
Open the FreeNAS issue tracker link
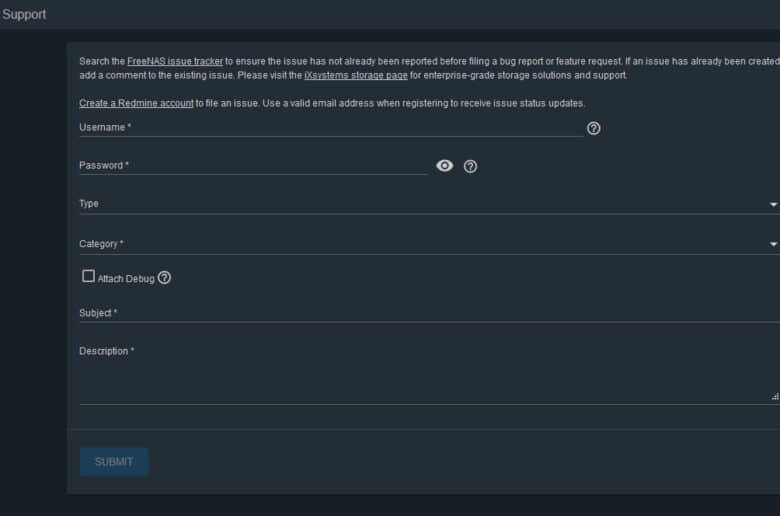[x=175, y=61]
